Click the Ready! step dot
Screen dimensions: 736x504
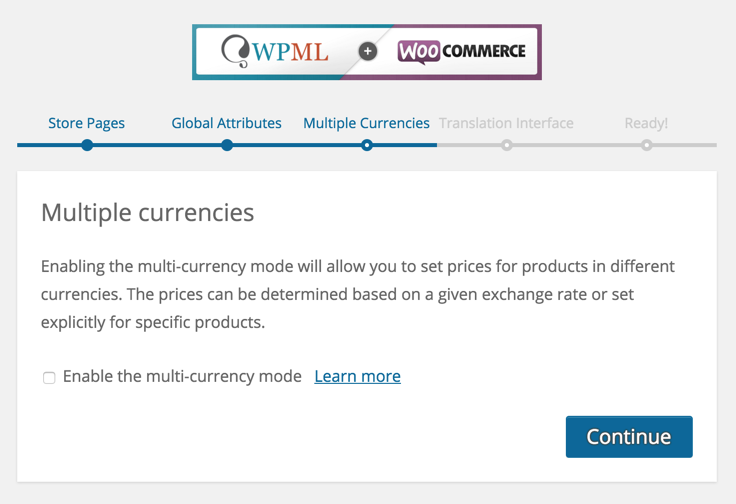pos(646,145)
